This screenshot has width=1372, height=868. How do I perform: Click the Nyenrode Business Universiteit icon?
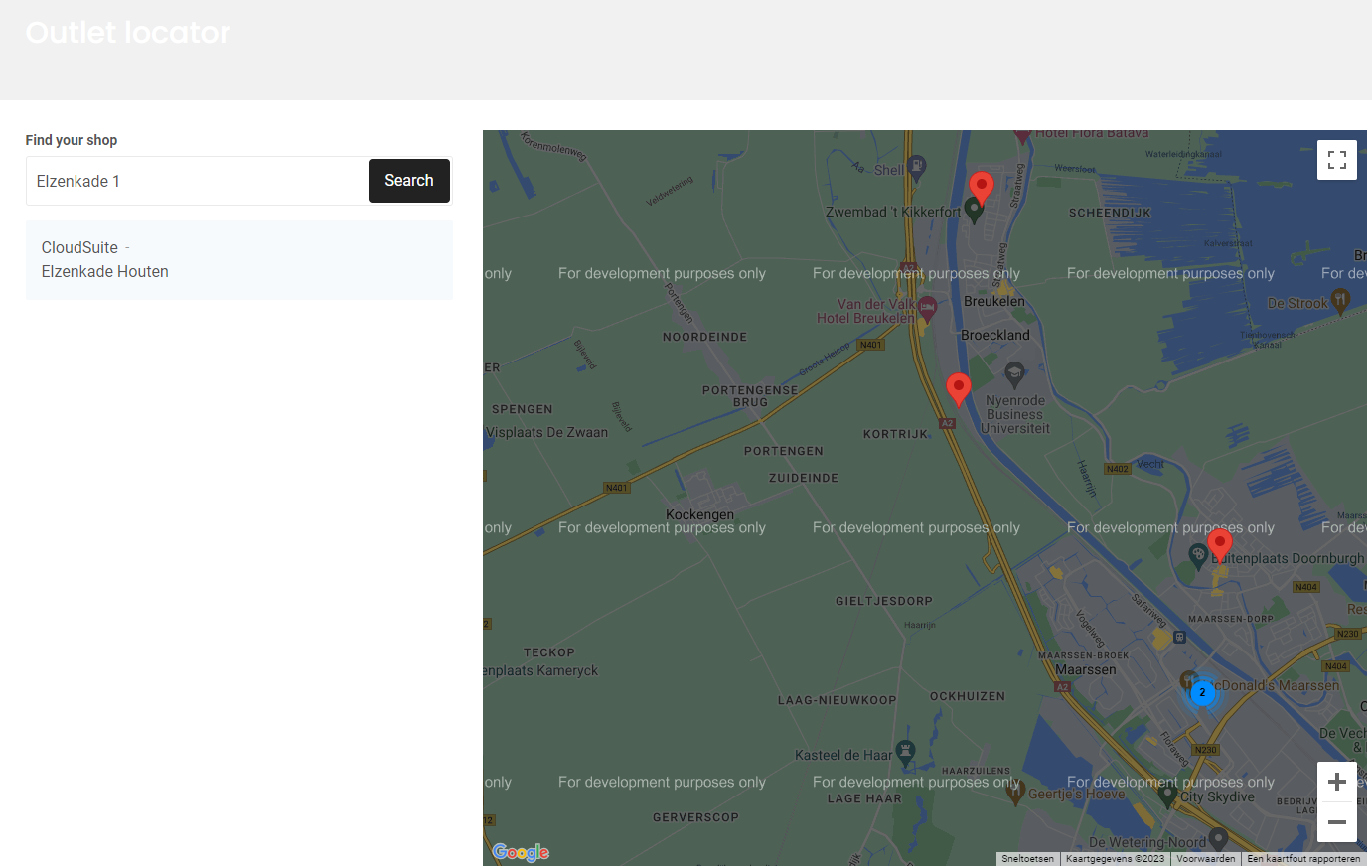click(x=1014, y=373)
